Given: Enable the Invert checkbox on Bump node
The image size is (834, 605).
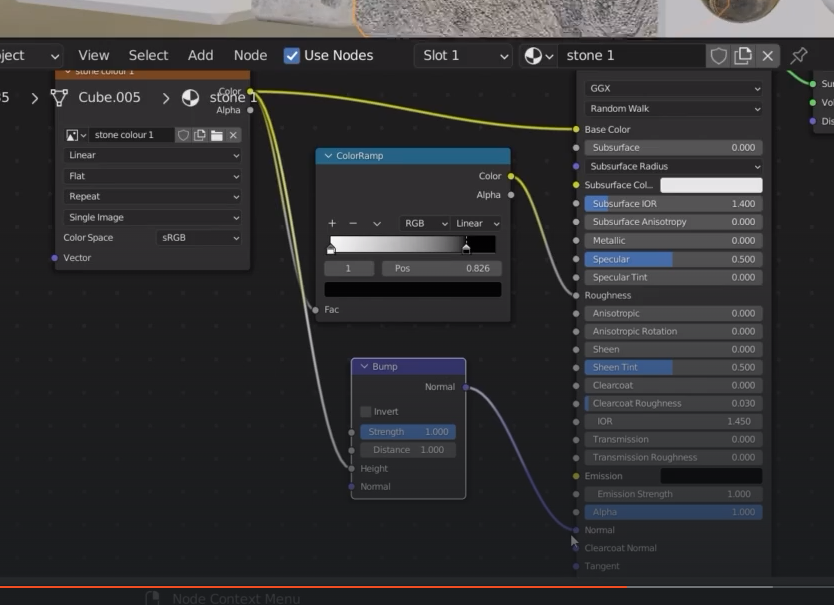Looking at the screenshot, I should [366, 411].
